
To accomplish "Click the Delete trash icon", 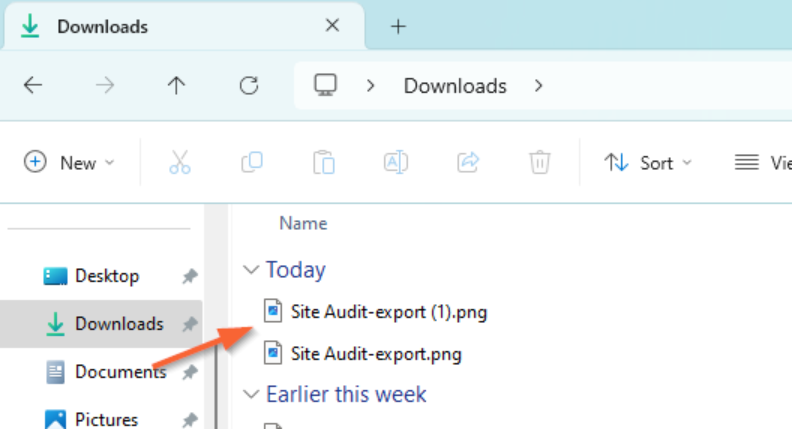I will click(539, 162).
